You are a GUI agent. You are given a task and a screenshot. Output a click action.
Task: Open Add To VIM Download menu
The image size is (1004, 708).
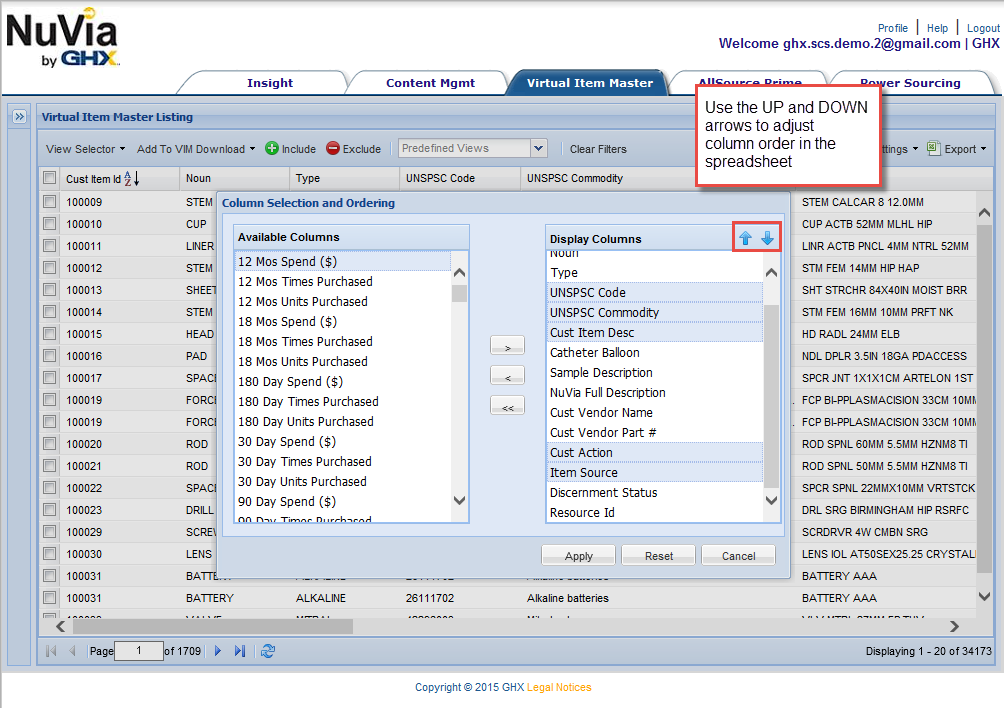coord(196,149)
